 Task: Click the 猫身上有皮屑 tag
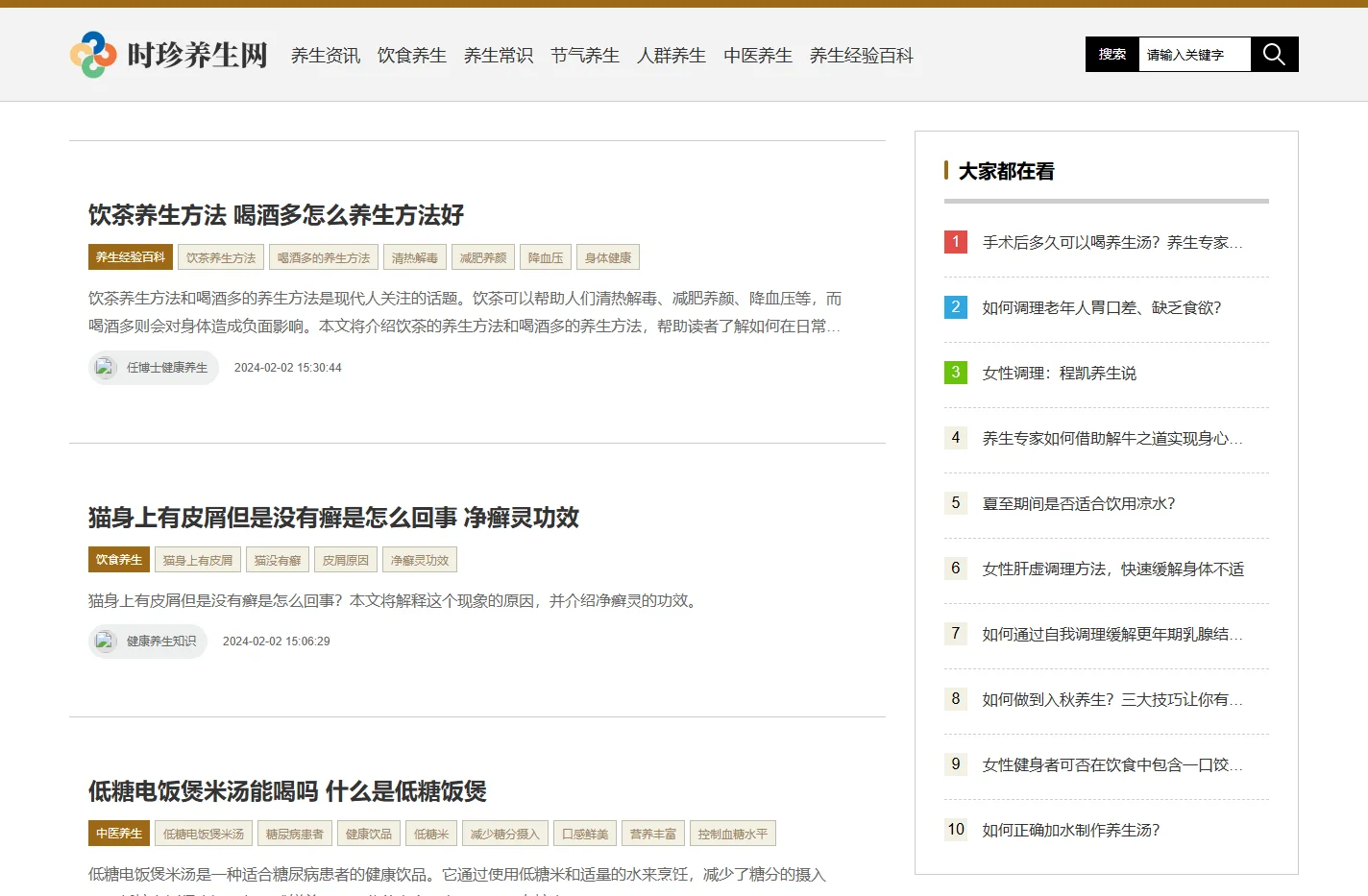tap(198, 560)
